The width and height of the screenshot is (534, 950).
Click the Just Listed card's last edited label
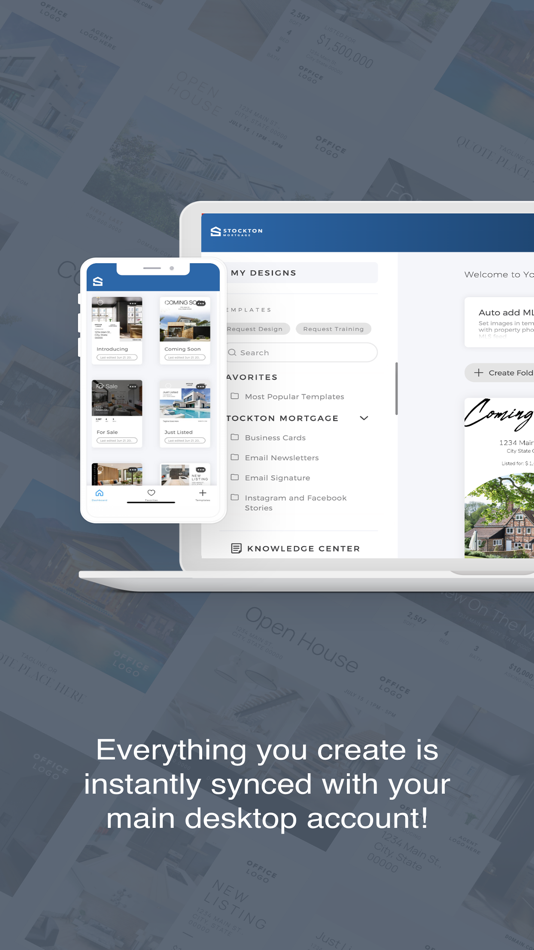[x=185, y=440]
